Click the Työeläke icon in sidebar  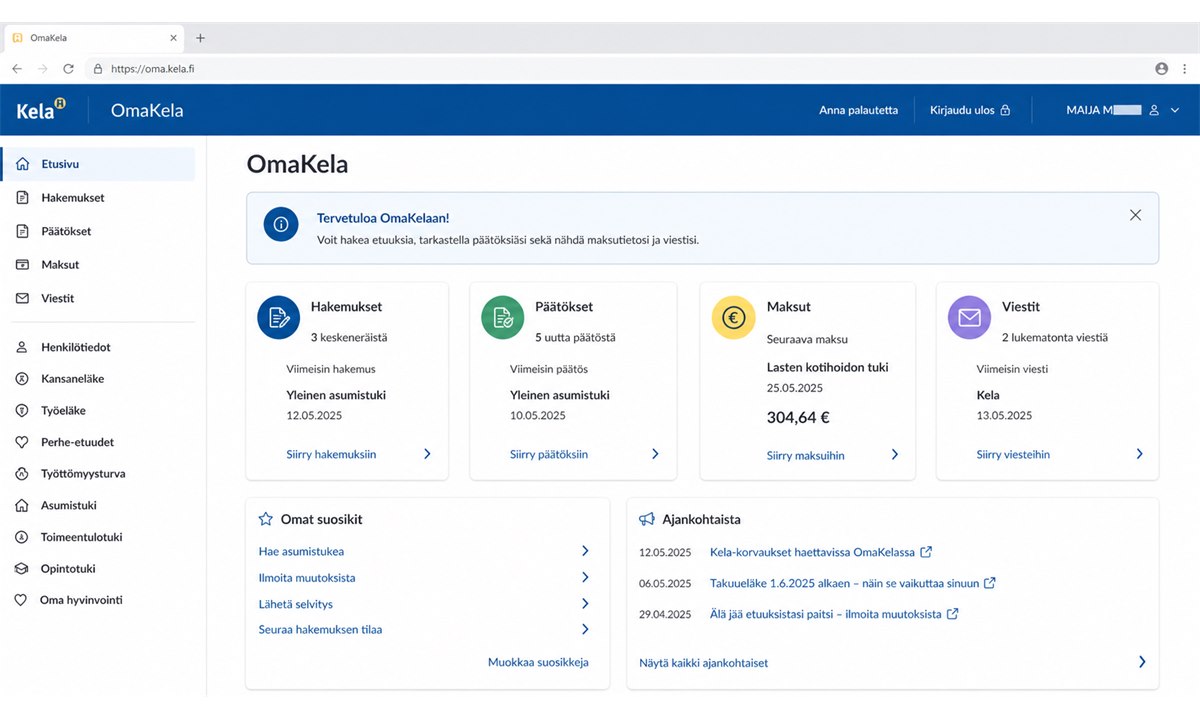[21, 411]
